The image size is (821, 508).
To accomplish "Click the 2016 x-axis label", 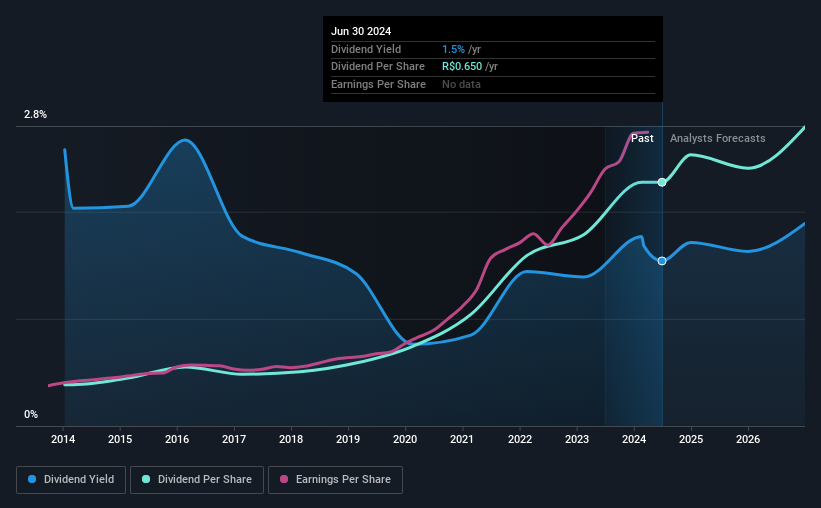I will 177,439.
